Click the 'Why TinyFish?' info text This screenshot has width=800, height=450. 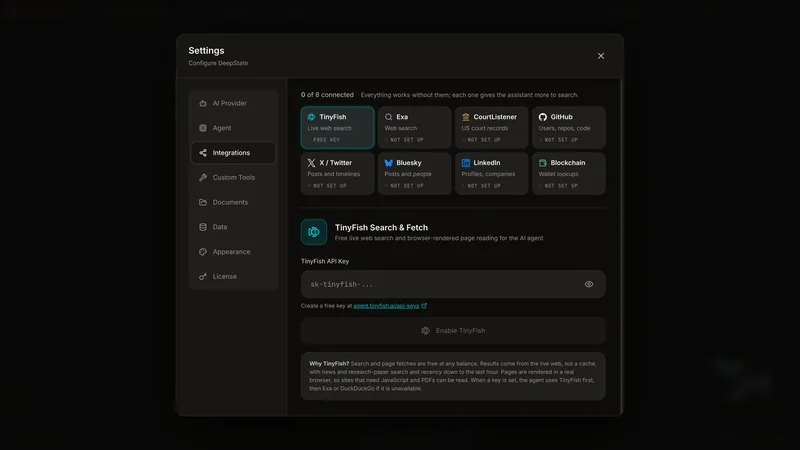point(453,376)
